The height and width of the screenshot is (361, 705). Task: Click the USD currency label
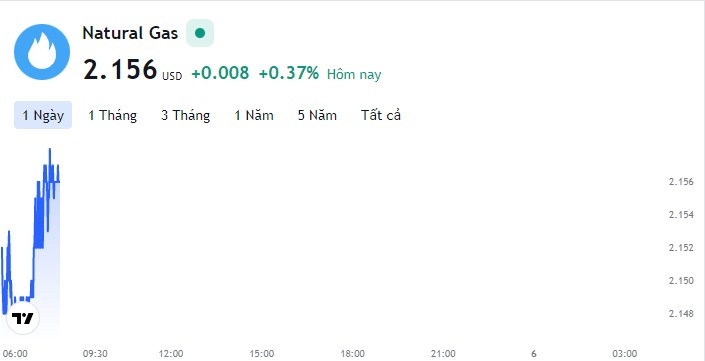tap(172, 76)
